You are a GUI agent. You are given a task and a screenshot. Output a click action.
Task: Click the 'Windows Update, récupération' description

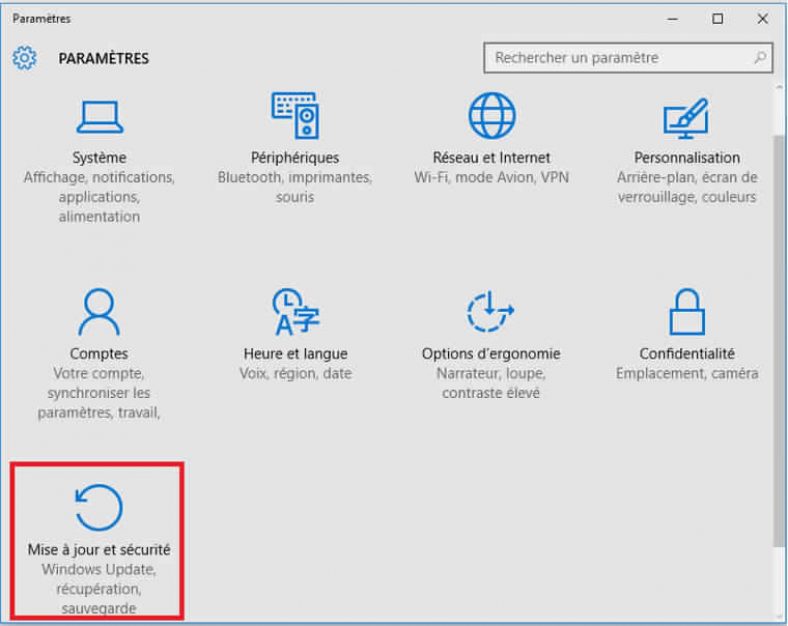(99, 588)
